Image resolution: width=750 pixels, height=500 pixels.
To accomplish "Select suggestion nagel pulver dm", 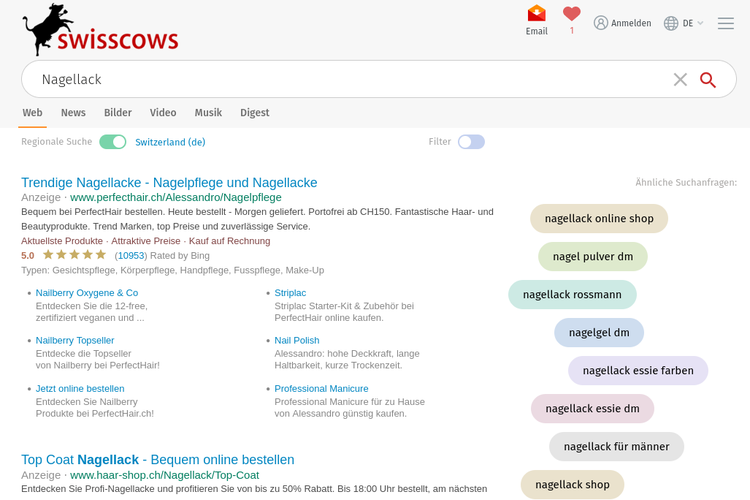I will coord(593,256).
